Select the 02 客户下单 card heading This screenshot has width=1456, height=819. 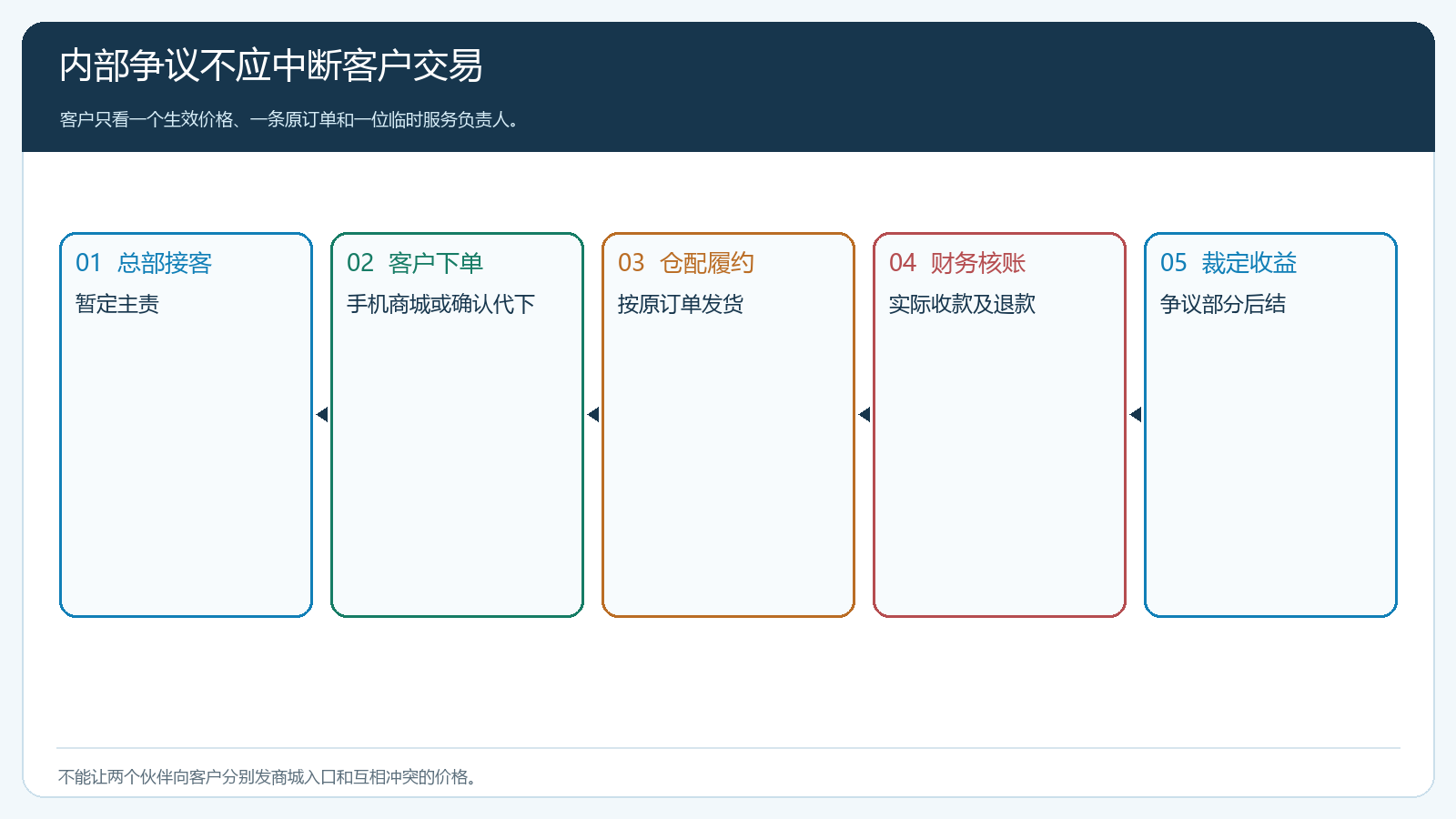415,263
